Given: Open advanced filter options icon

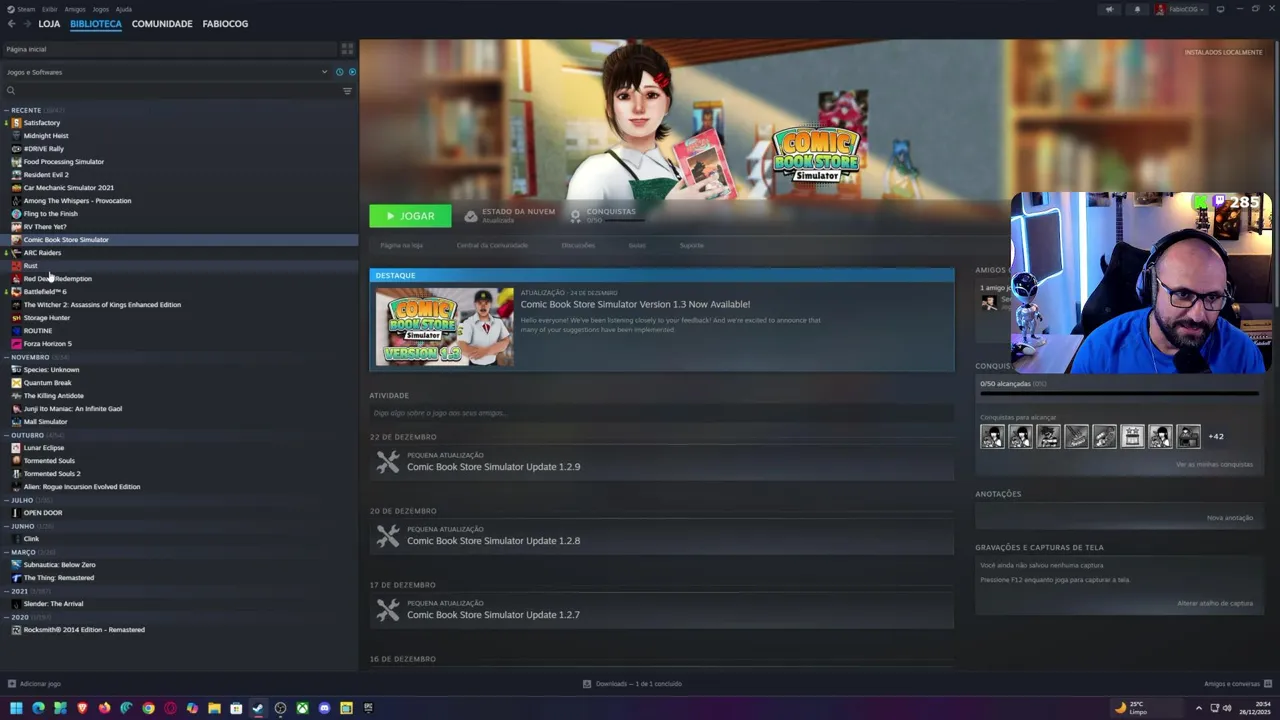Looking at the screenshot, I should (x=347, y=91).
